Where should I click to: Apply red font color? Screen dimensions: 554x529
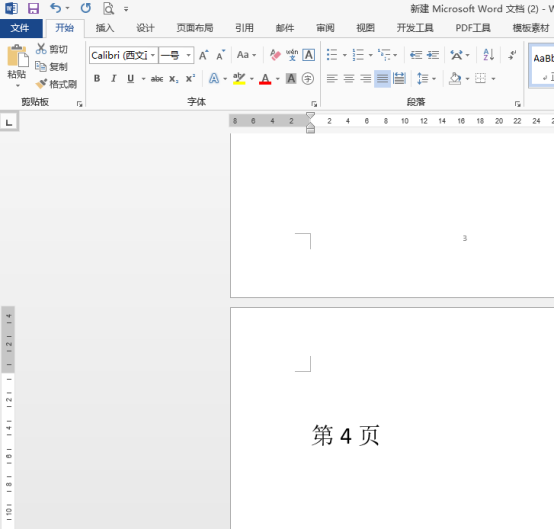point(265,79)
